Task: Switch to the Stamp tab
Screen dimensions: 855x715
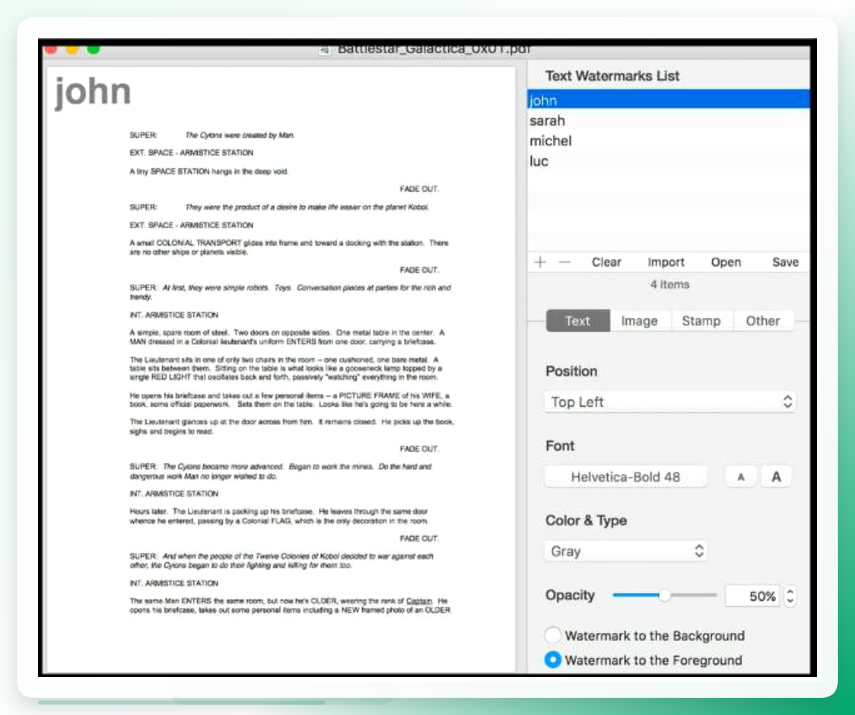Action: pyautogui.click(x=701, y=321)
